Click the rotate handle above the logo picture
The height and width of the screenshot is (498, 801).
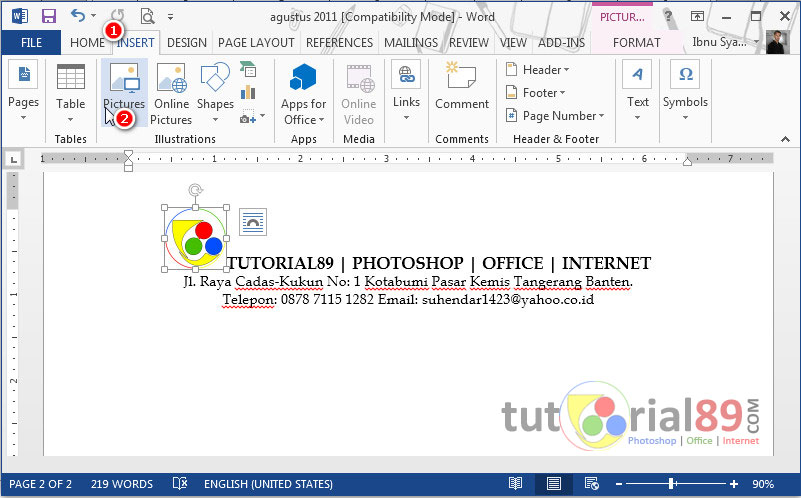click(x=195, y=191)
